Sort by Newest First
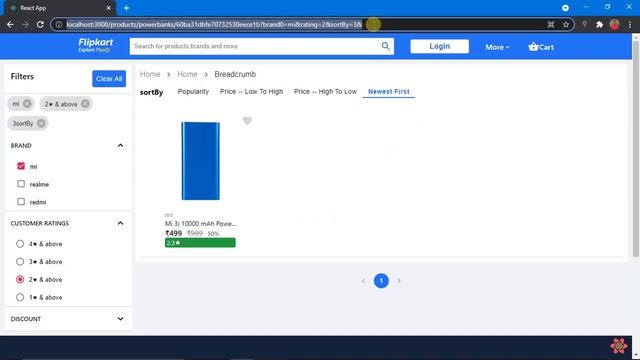Screen dimensions: 640x360 coord(389,91)
